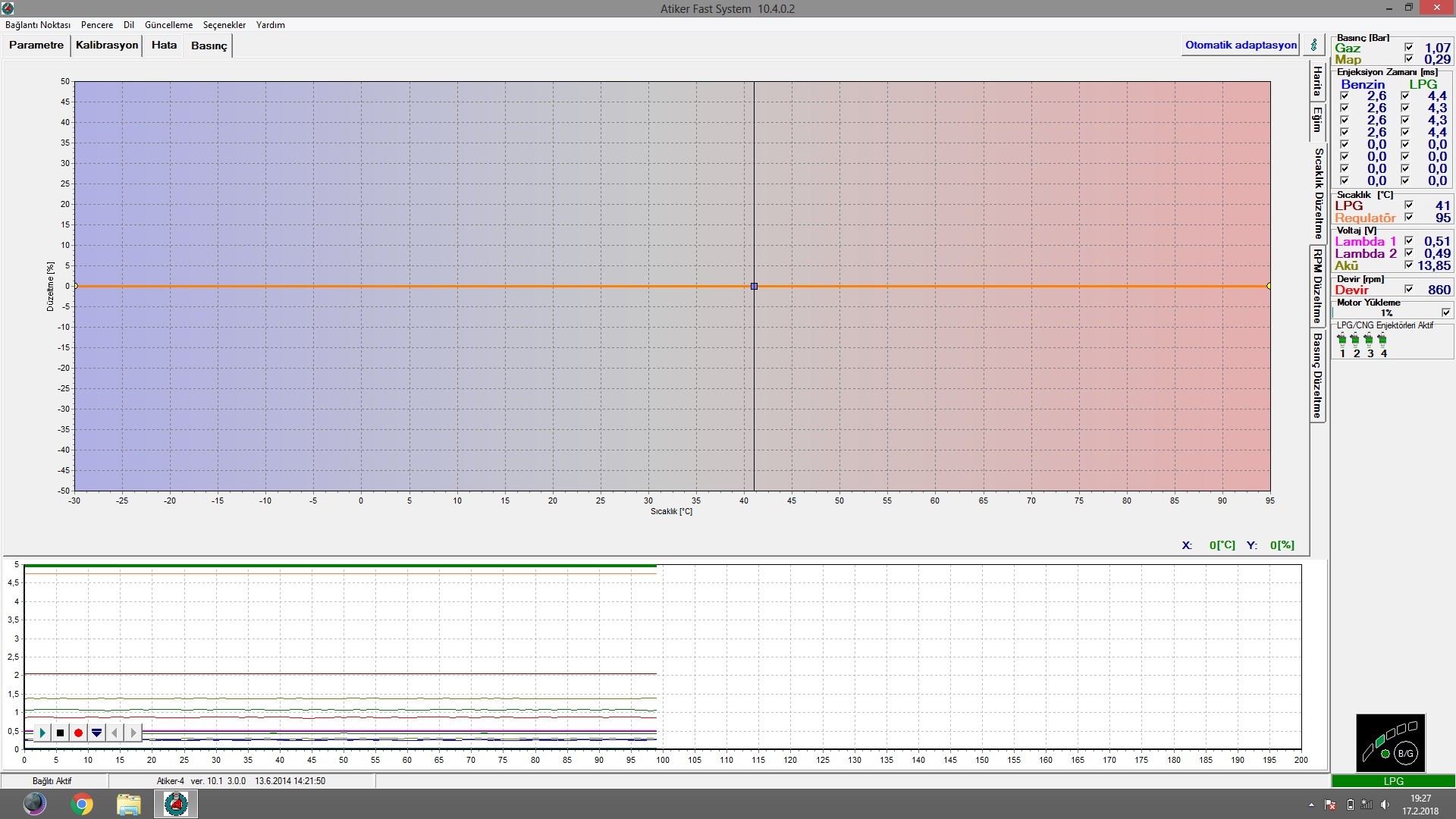The image size is (1456, 819).
Task: Select the Harita vertical tab
Action: [1318, 81]
